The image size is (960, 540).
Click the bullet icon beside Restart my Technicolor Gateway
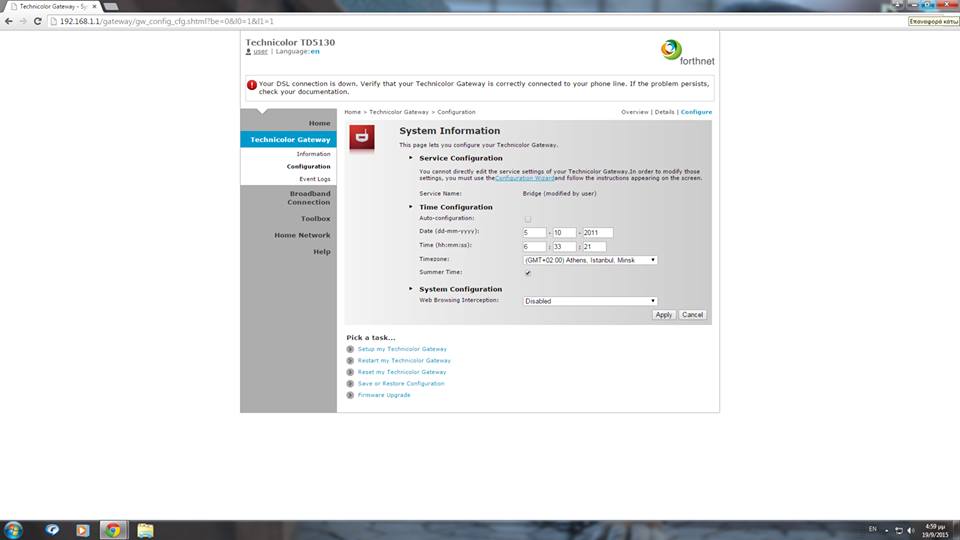(350, 361)
